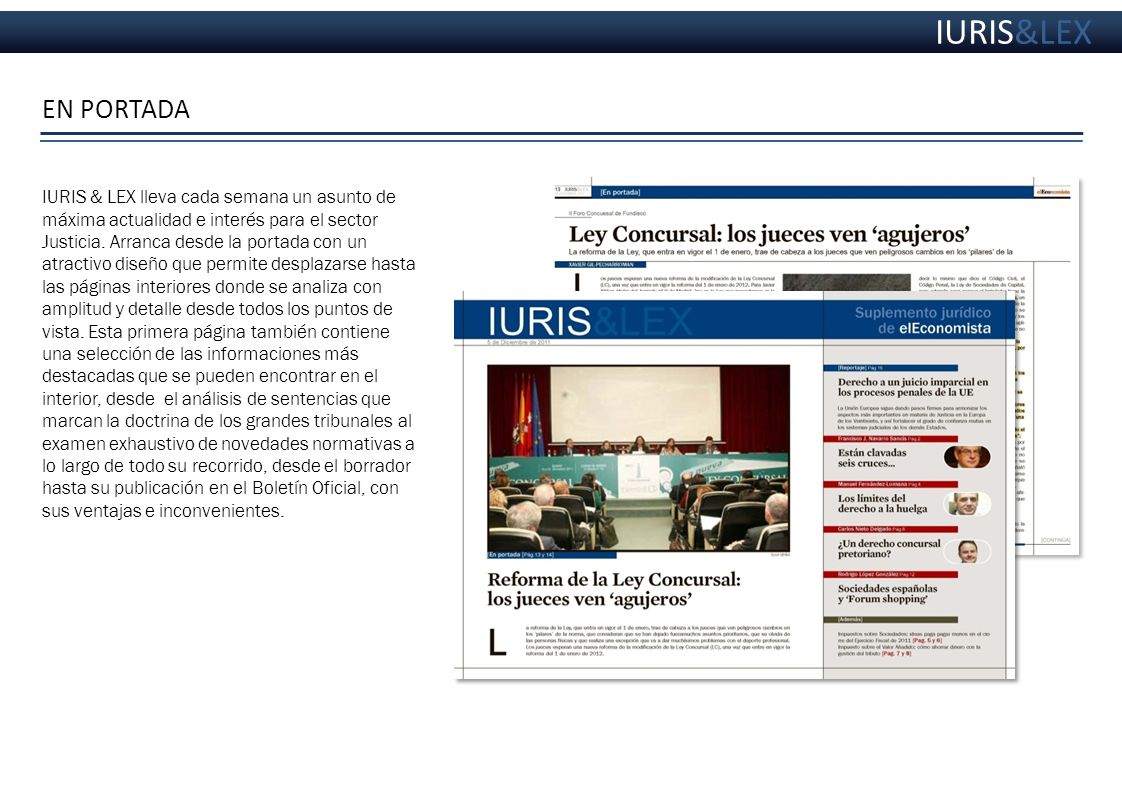This screenshot has width=1122, height=793.
Task: Open headline 'Reforma de la Ley Concursal'
Action: (x=614, y=589)
